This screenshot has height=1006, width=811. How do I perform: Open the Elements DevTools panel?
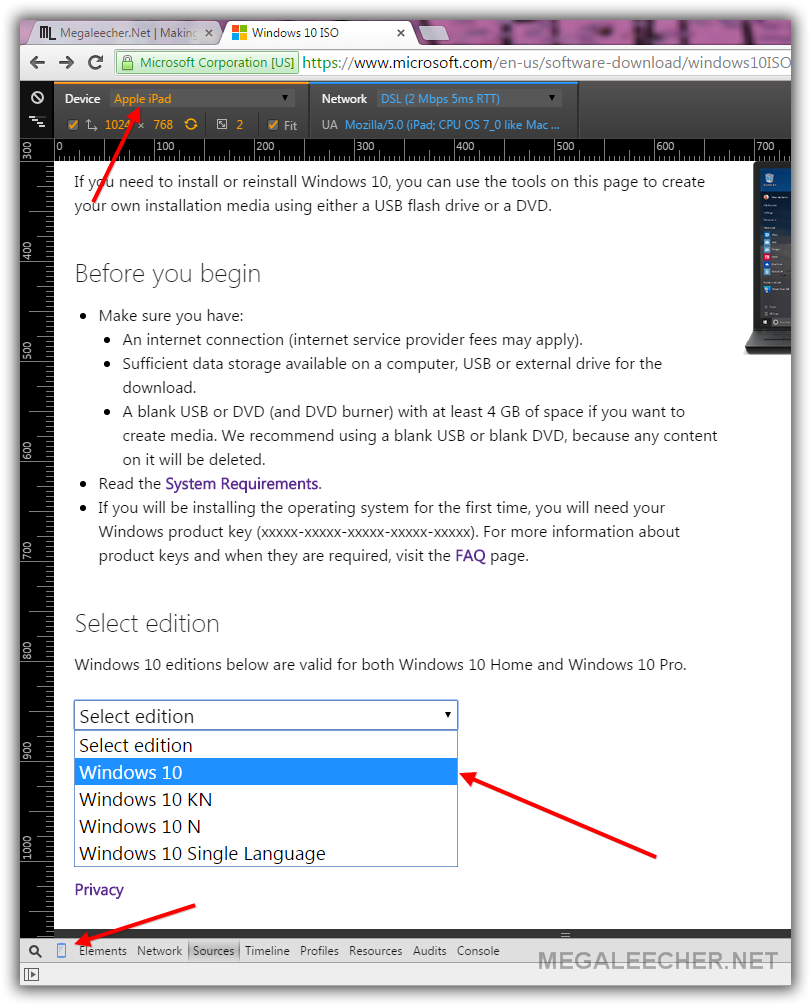click(x=103, y=951)
